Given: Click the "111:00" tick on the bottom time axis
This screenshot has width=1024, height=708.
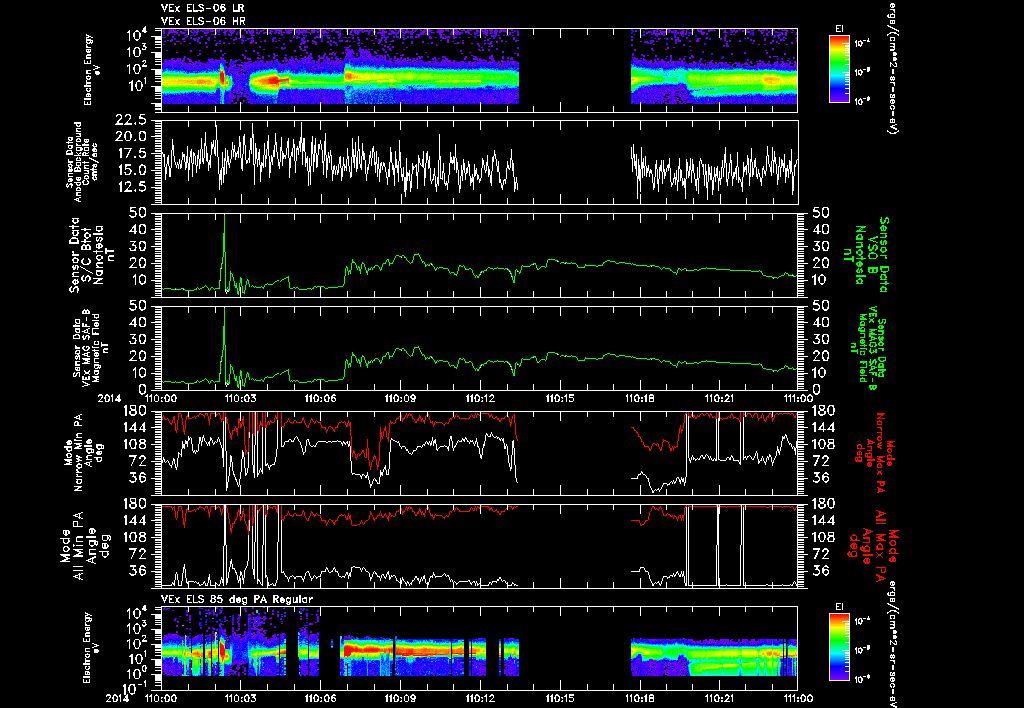Looking at the screenshot, I should tap(797, 698).
